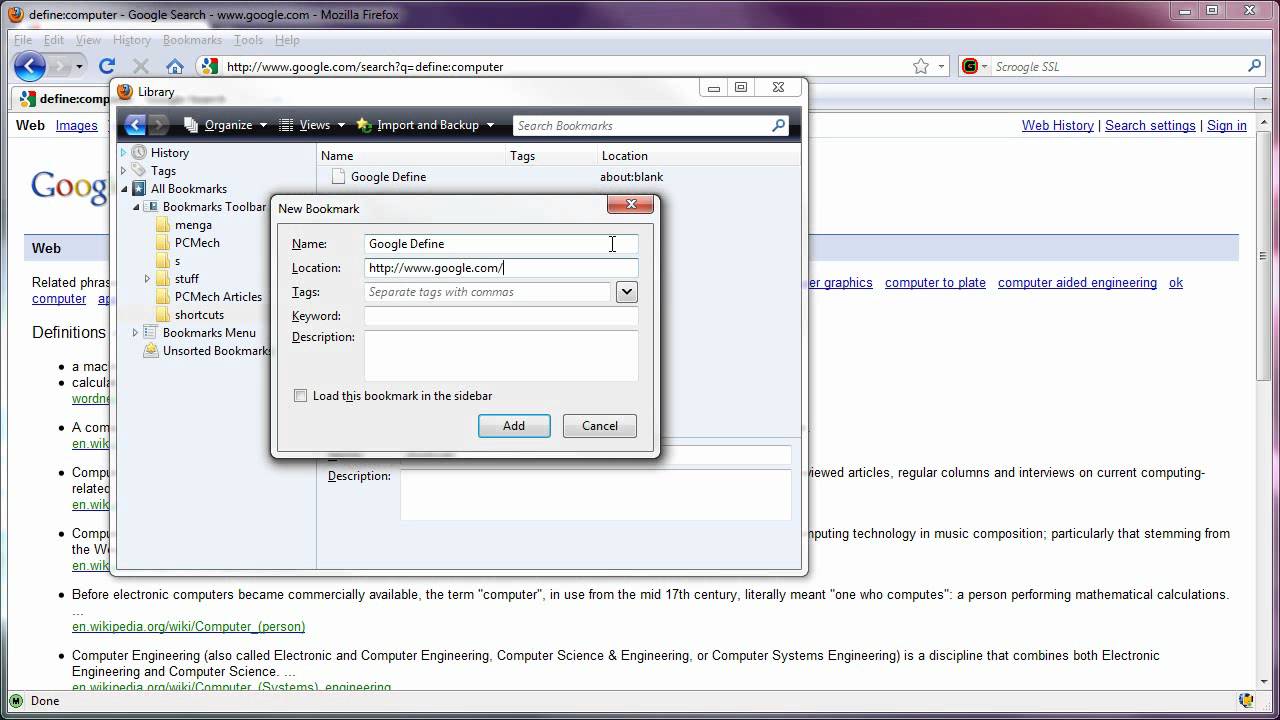This screenshot has width=1280, height=720.
Task: Open the File menu
Action: tap(23, 40)
